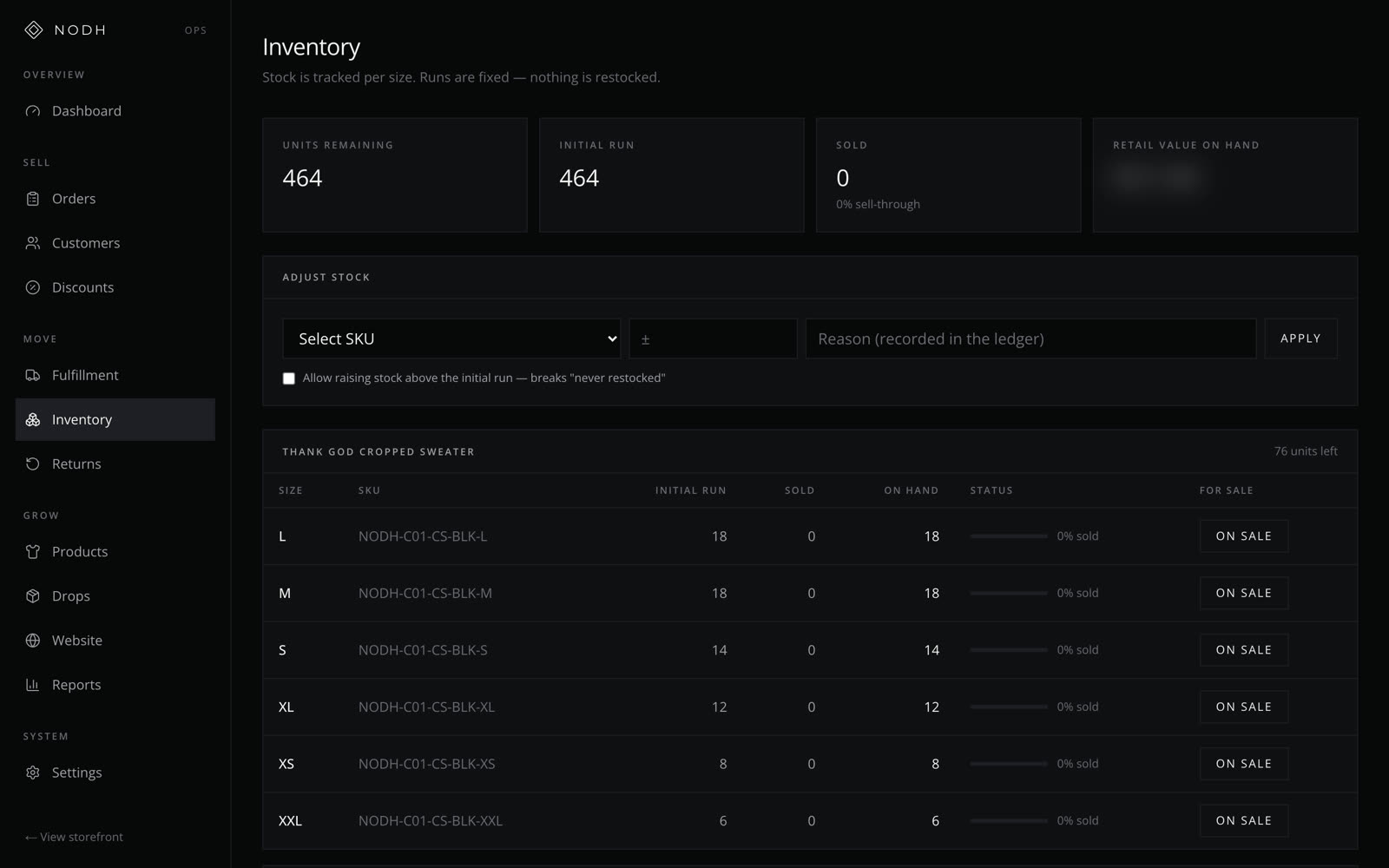Toggle ON SALE for size L
Image resolution: width=1389 pixels, height=868 pixels.
[x=1243, y=536]
